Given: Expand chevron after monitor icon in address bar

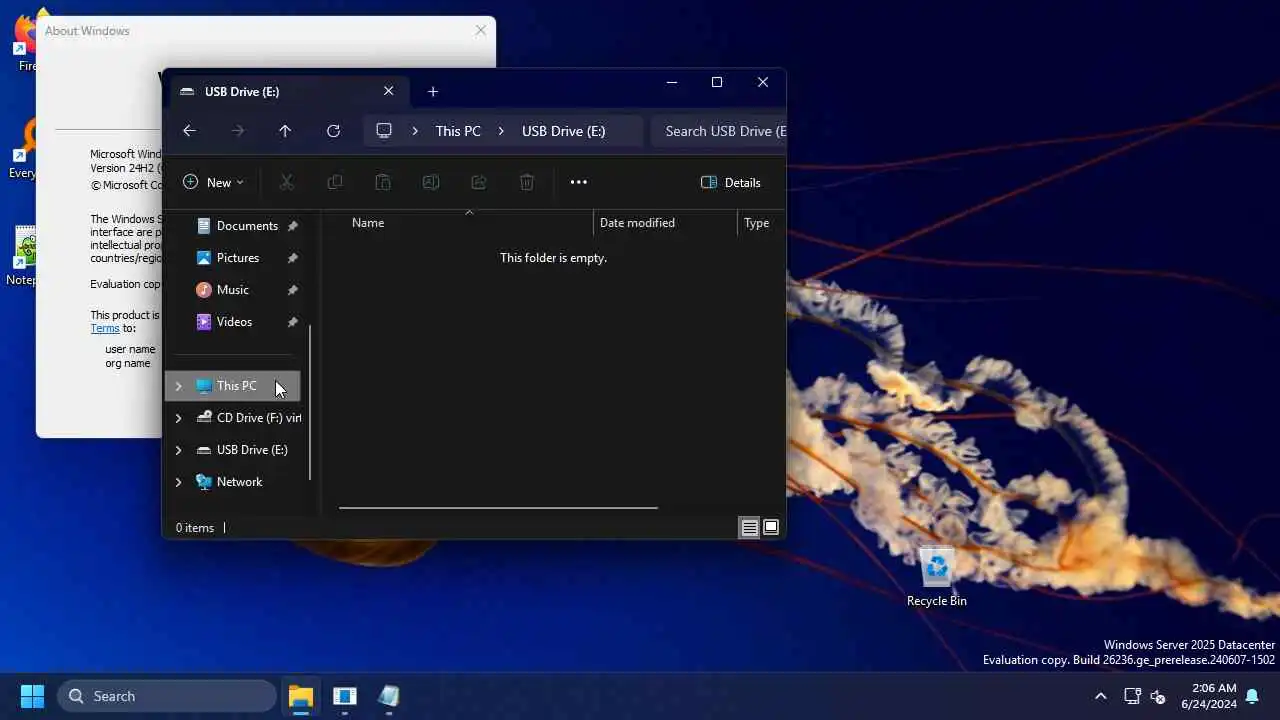Looking at the screenshot, I should [415, 131].
